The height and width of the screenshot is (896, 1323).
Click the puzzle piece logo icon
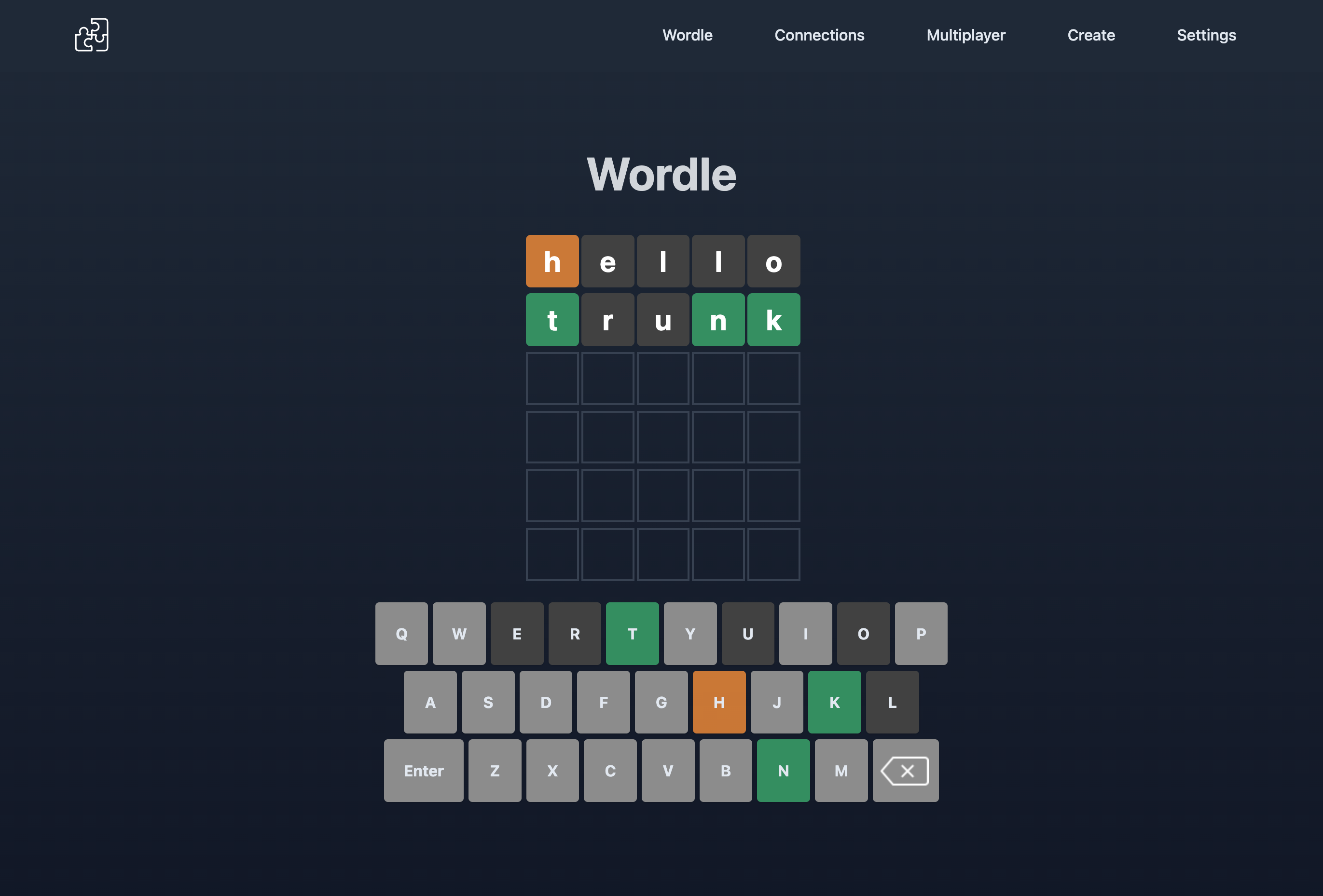click(x=92, y=35)
